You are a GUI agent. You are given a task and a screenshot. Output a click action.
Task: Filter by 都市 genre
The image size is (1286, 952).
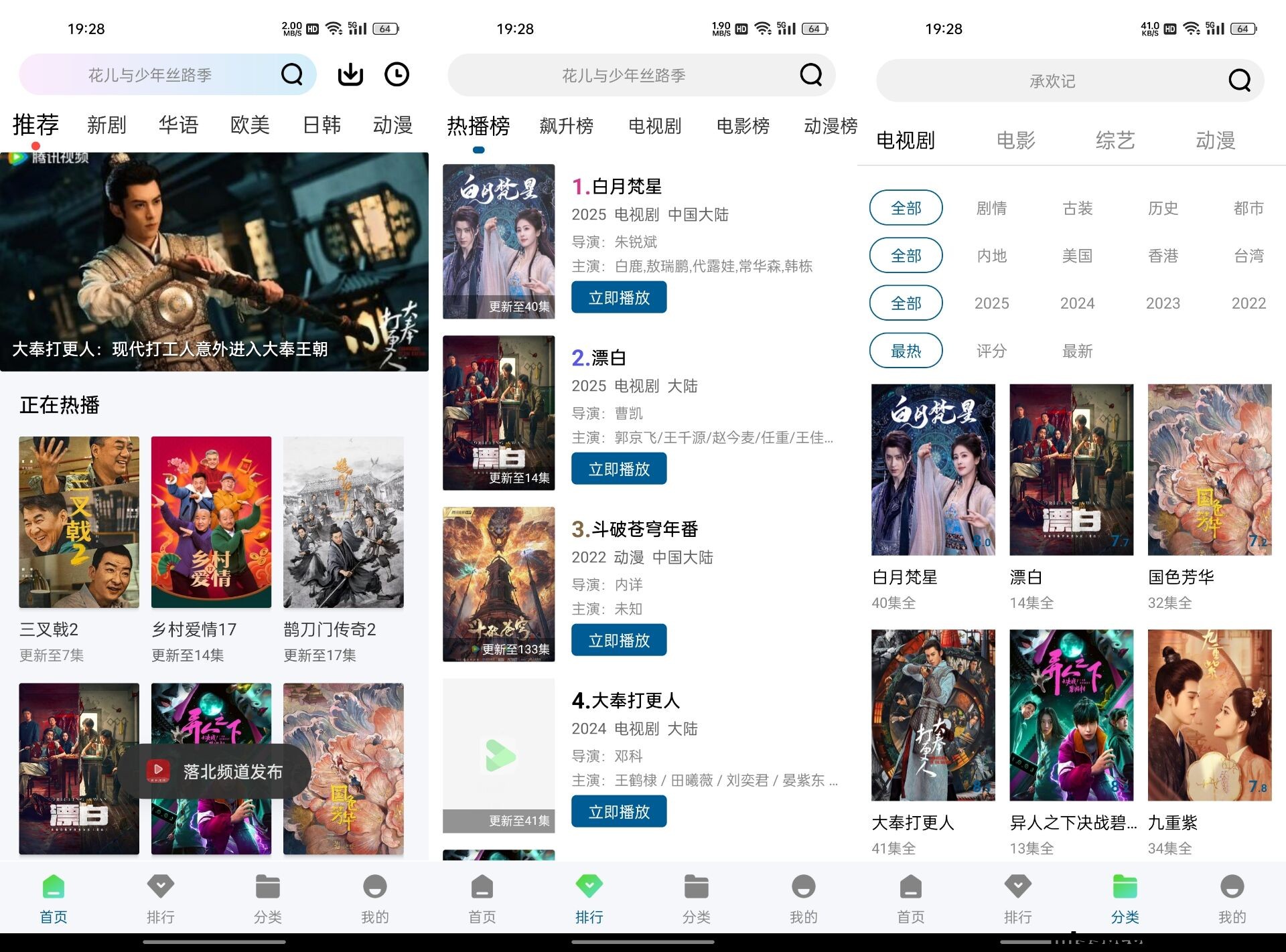(x=1248, y=208)
